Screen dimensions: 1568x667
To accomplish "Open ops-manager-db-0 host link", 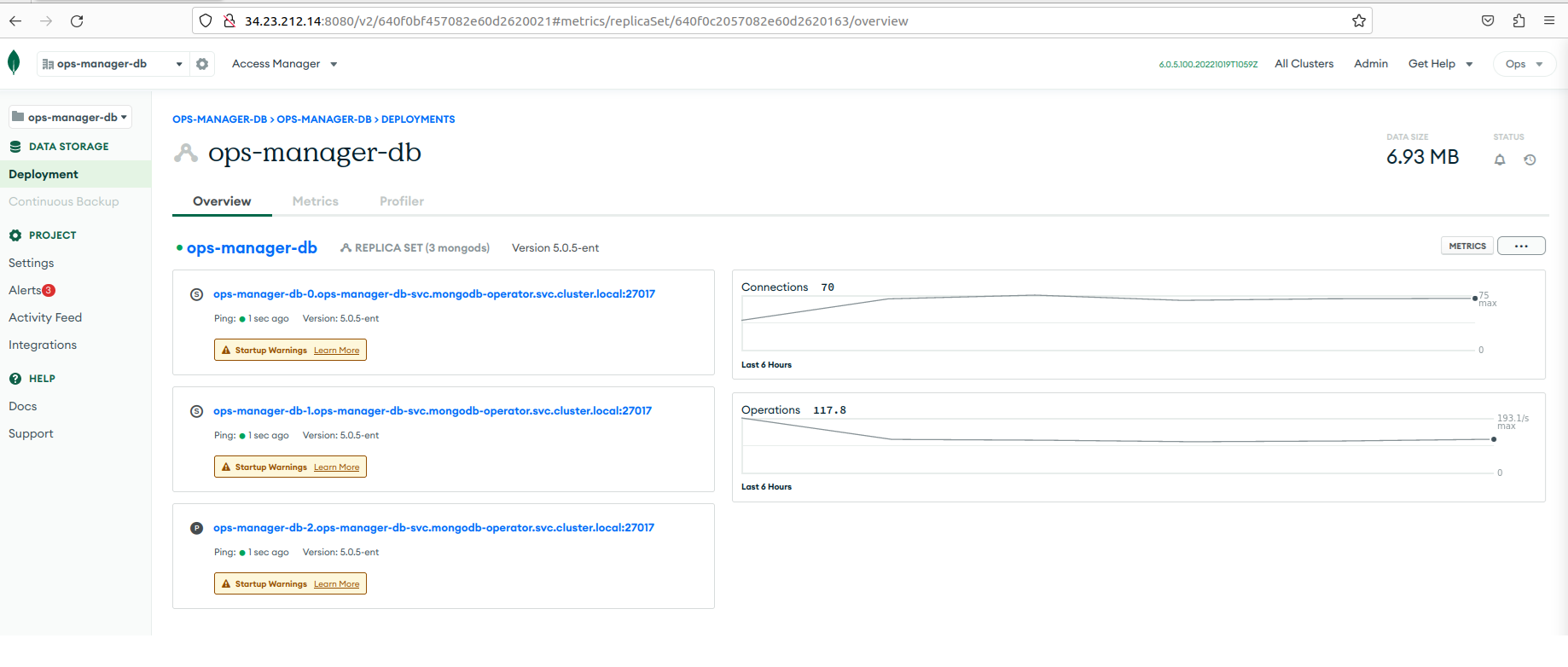I will click(434, 294).
